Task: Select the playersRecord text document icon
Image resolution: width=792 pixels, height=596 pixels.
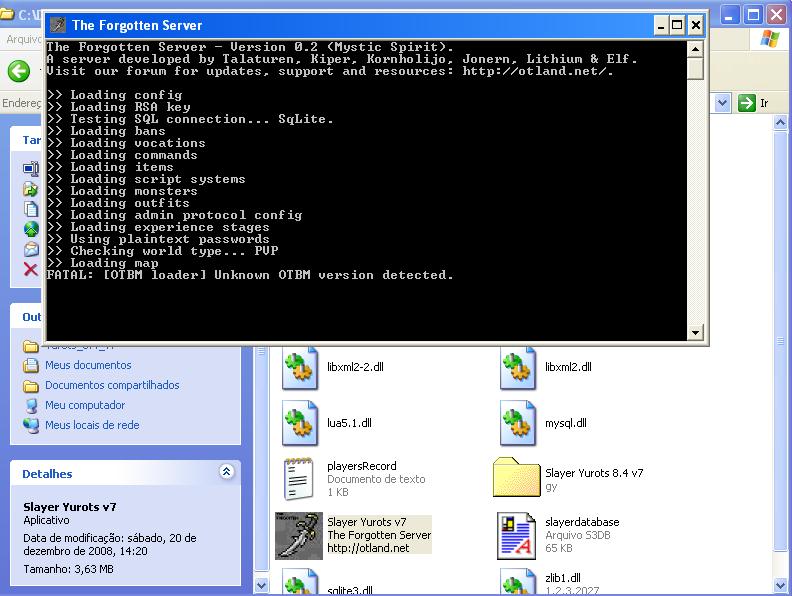Action: (298, 479)
